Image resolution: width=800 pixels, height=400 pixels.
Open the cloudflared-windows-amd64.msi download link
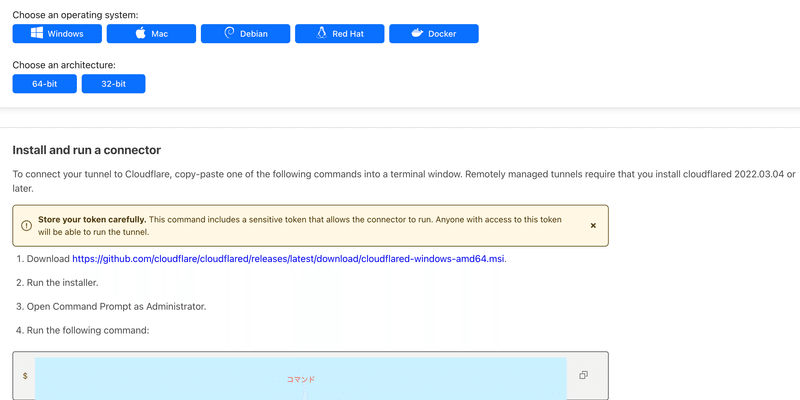[288, 259]
